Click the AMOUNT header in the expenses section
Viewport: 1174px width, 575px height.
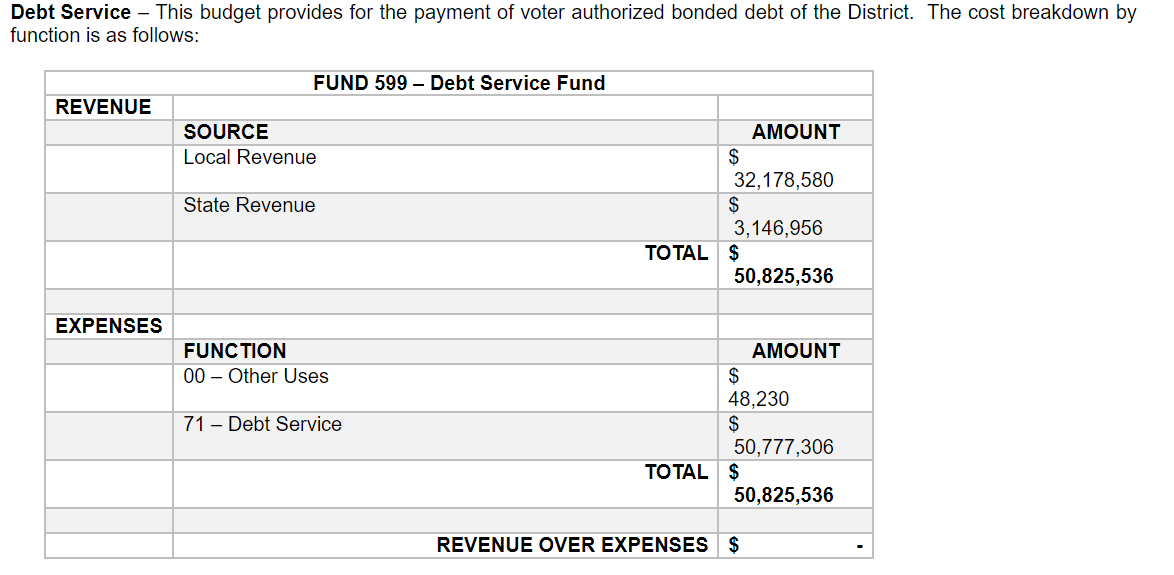click(796, 351)
